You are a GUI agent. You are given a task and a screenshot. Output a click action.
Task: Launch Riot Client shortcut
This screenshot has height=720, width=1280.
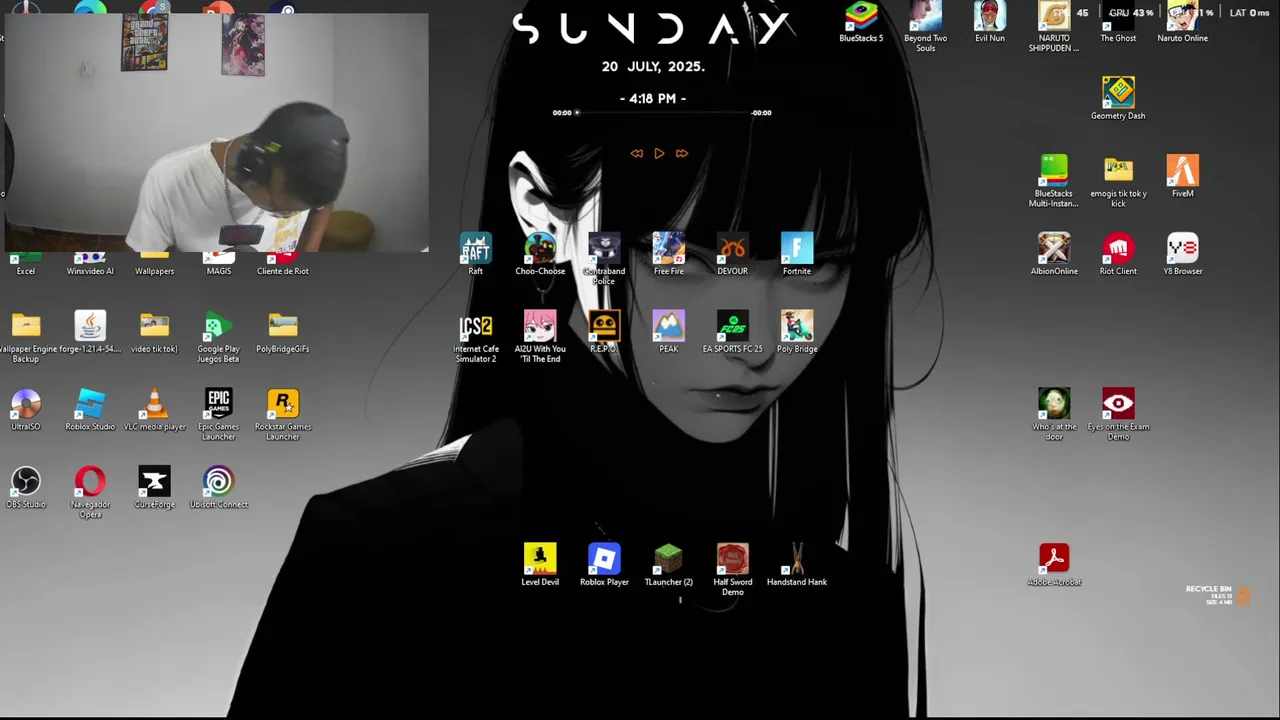[x=1118, y=252]
